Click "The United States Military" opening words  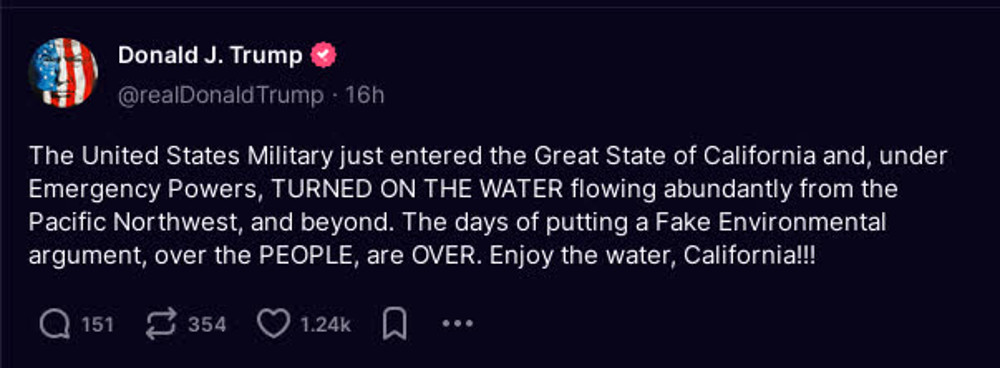pos(180,156)
